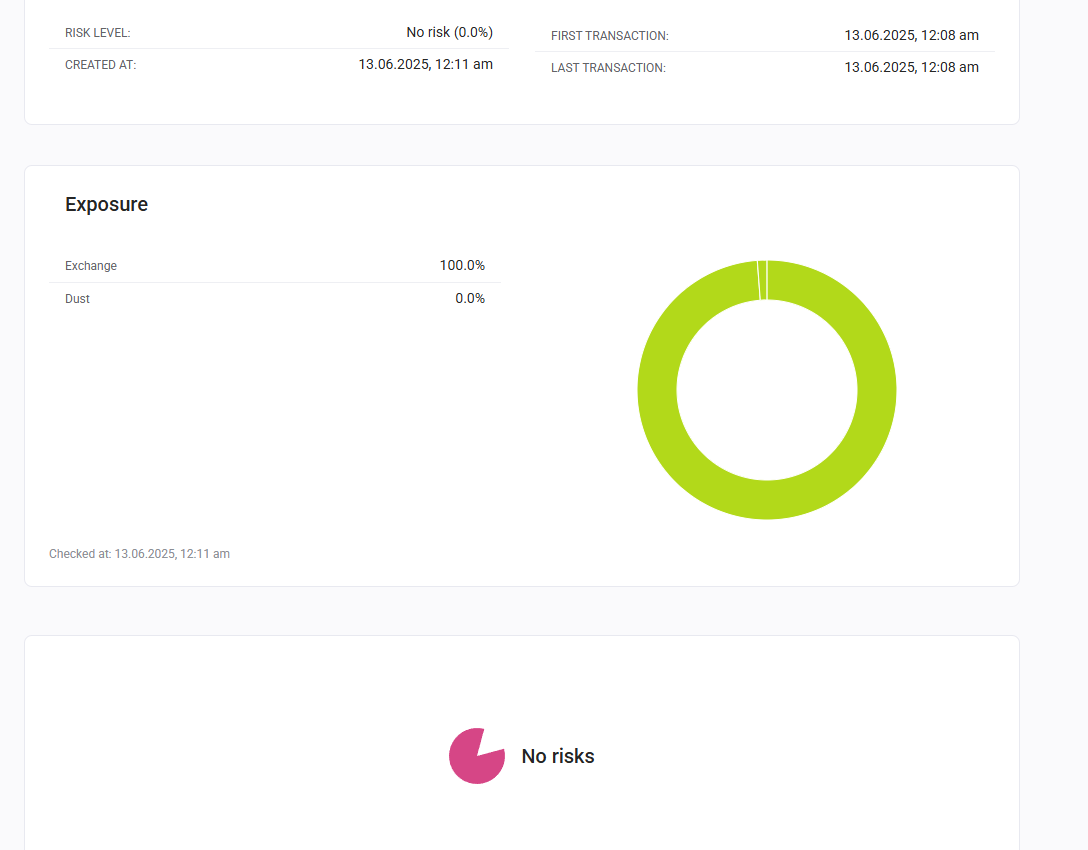Select the Exchange row label
The image size is (1088, 850).
(91, 266)
